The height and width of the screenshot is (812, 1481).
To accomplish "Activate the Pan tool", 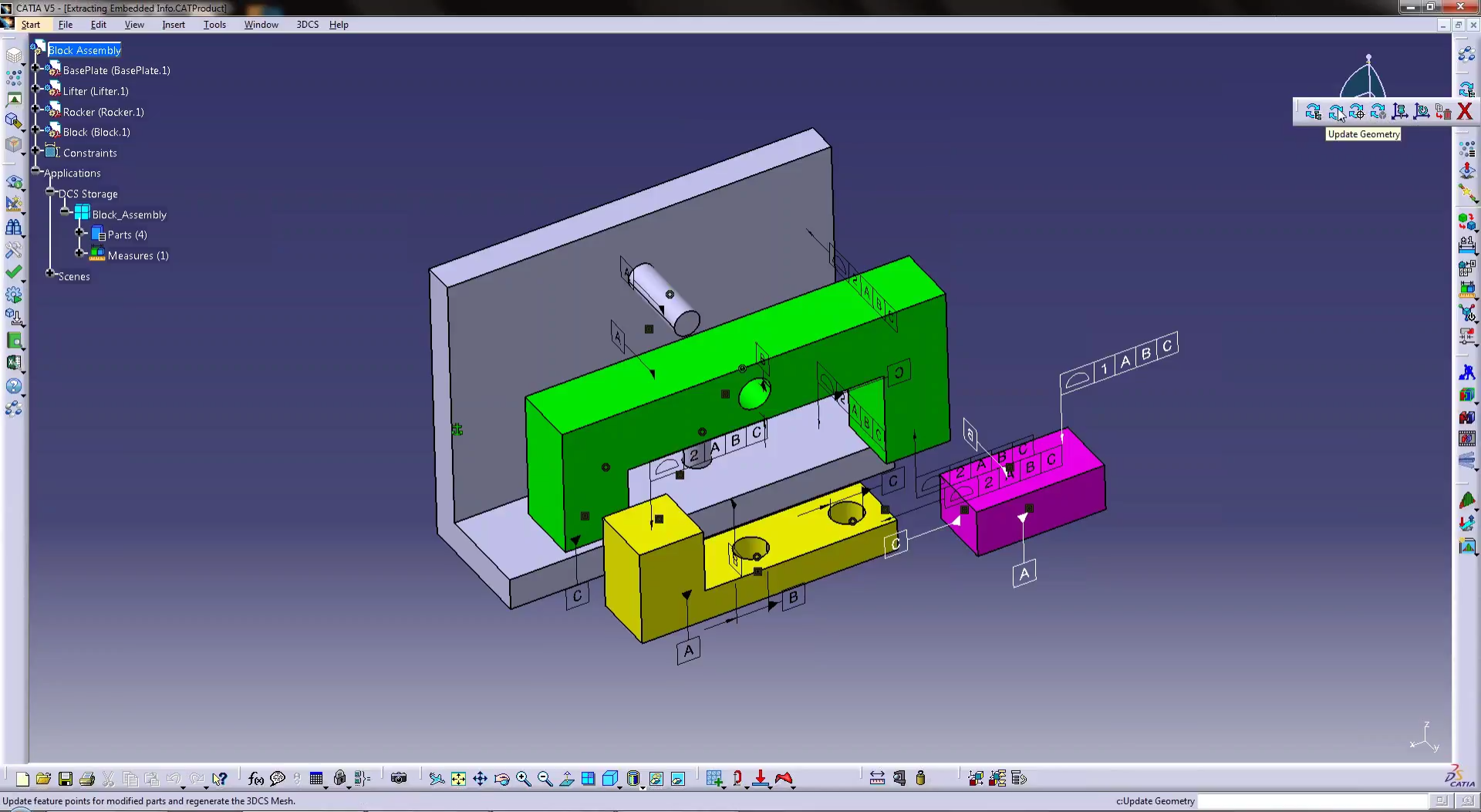I will coord(480,779).
